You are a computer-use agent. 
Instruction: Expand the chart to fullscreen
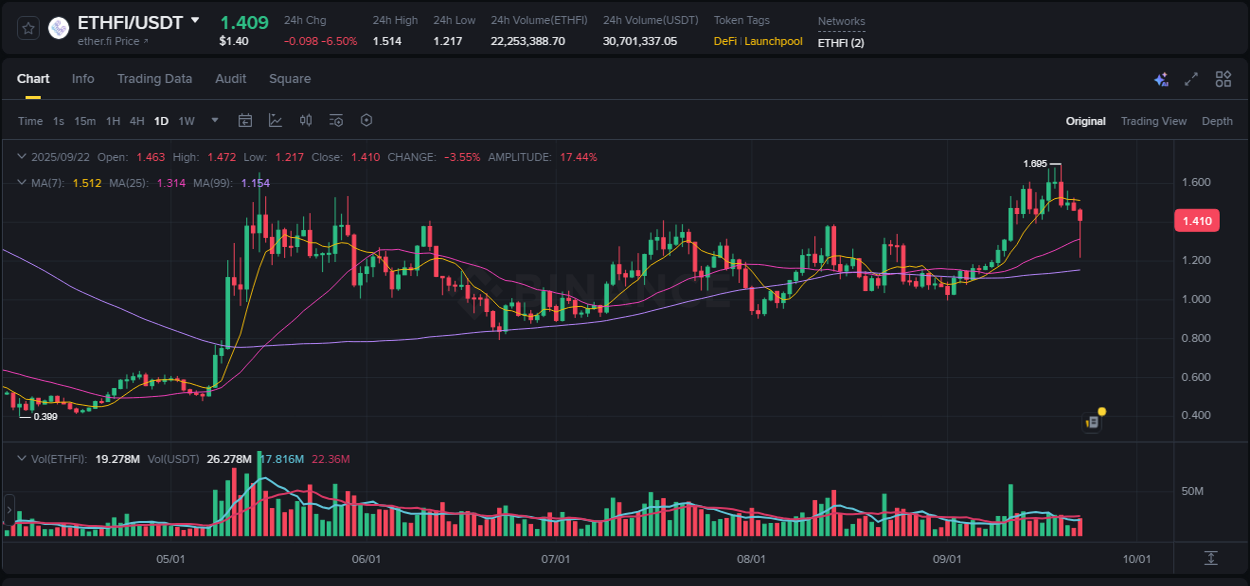pos(1190,78)
